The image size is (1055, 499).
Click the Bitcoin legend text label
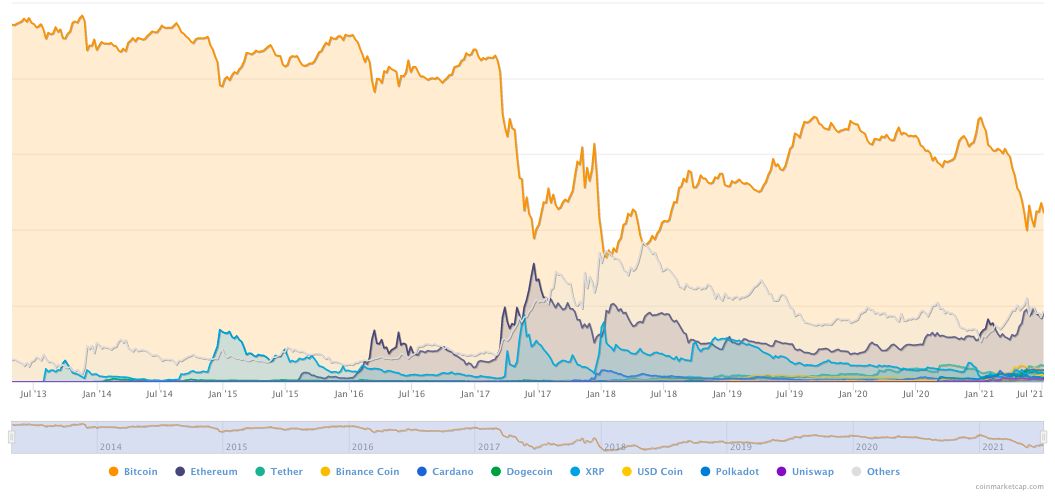tap(140, 472)
